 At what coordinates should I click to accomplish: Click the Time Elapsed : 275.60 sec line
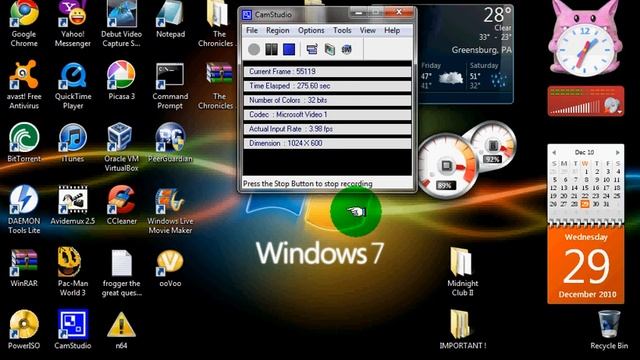pos(327,86)
